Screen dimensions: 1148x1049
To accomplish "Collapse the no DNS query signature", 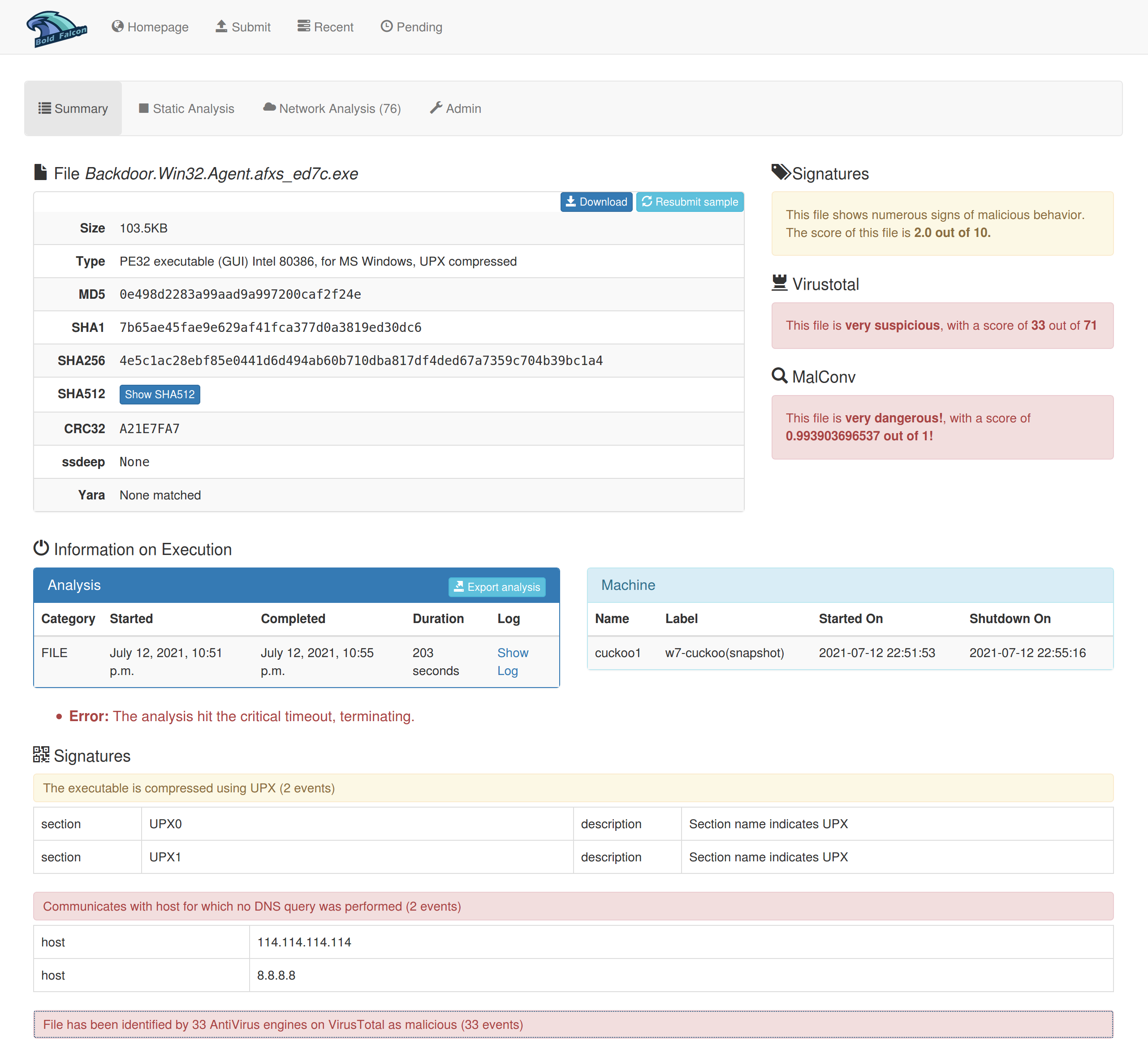I will click(573, 906).
